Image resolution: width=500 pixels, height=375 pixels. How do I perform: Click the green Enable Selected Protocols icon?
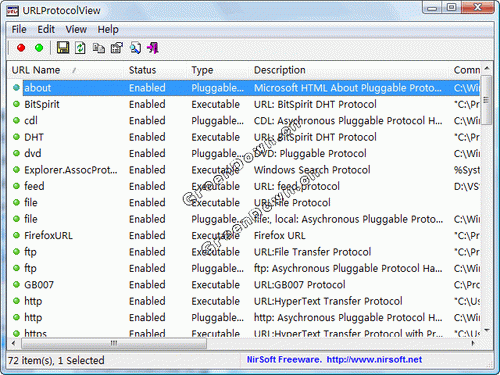click(x=39, y=48)
